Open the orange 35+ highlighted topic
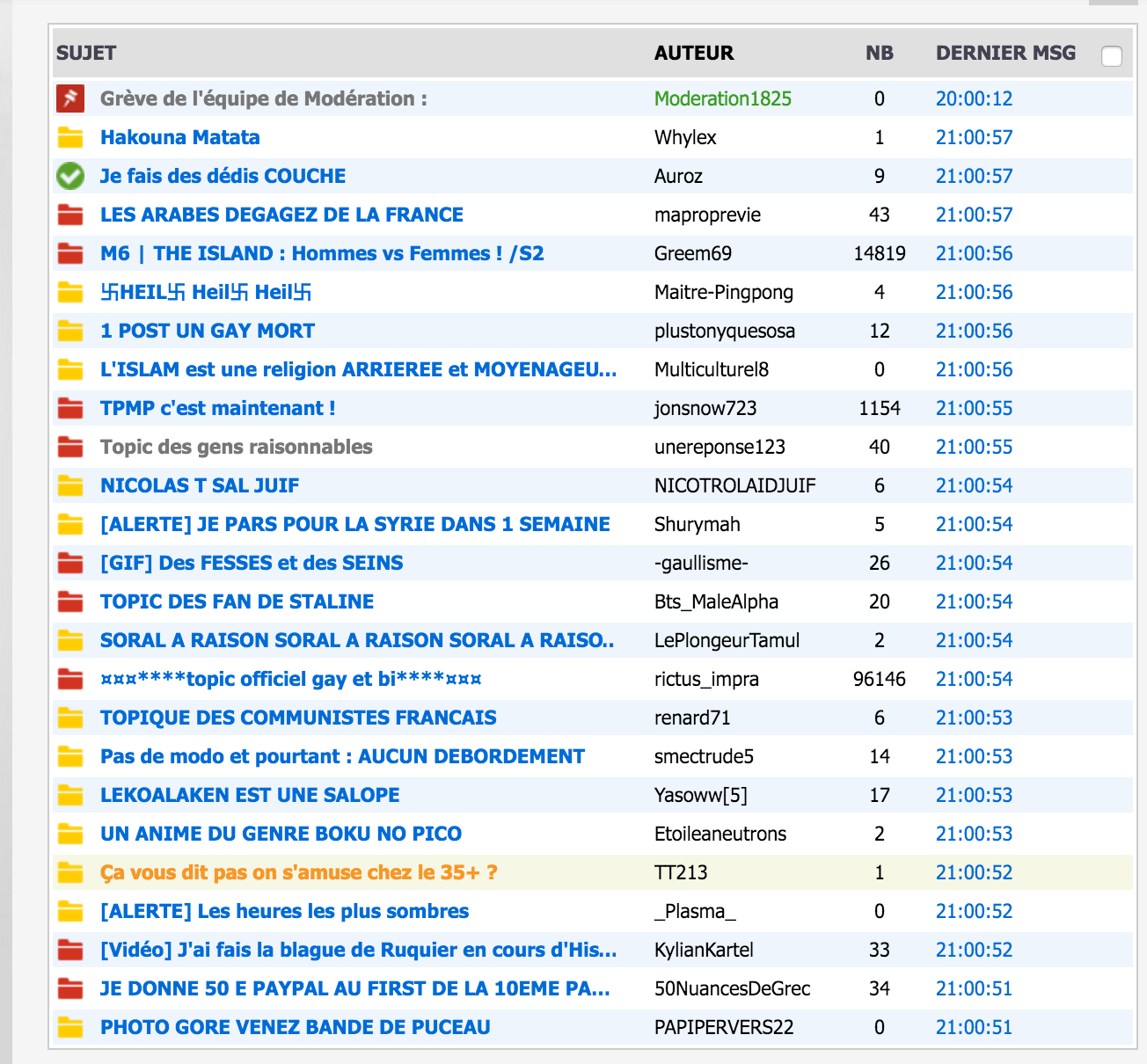 pos(298,872)
